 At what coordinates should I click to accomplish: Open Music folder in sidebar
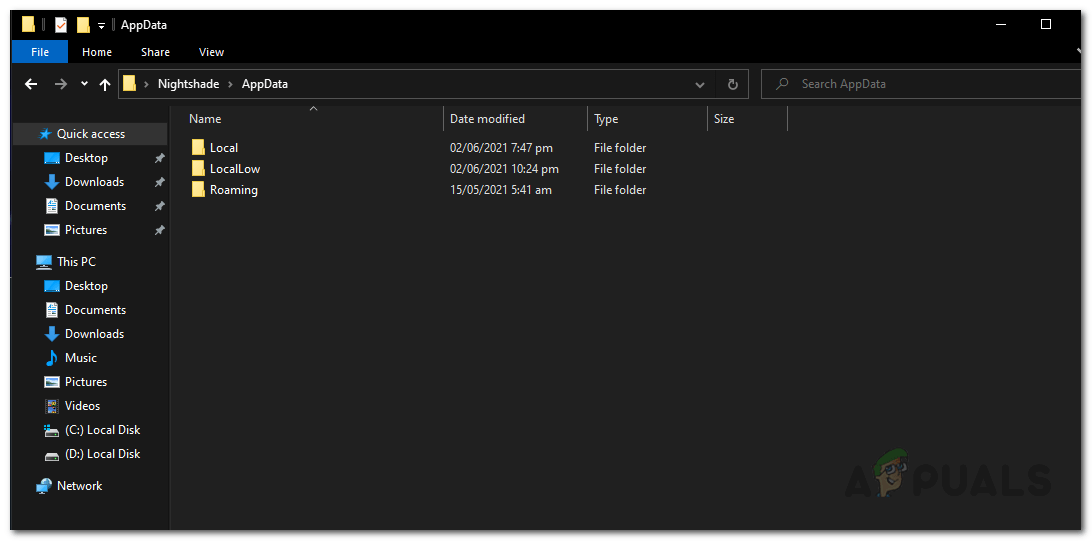[x=81, y=358]
